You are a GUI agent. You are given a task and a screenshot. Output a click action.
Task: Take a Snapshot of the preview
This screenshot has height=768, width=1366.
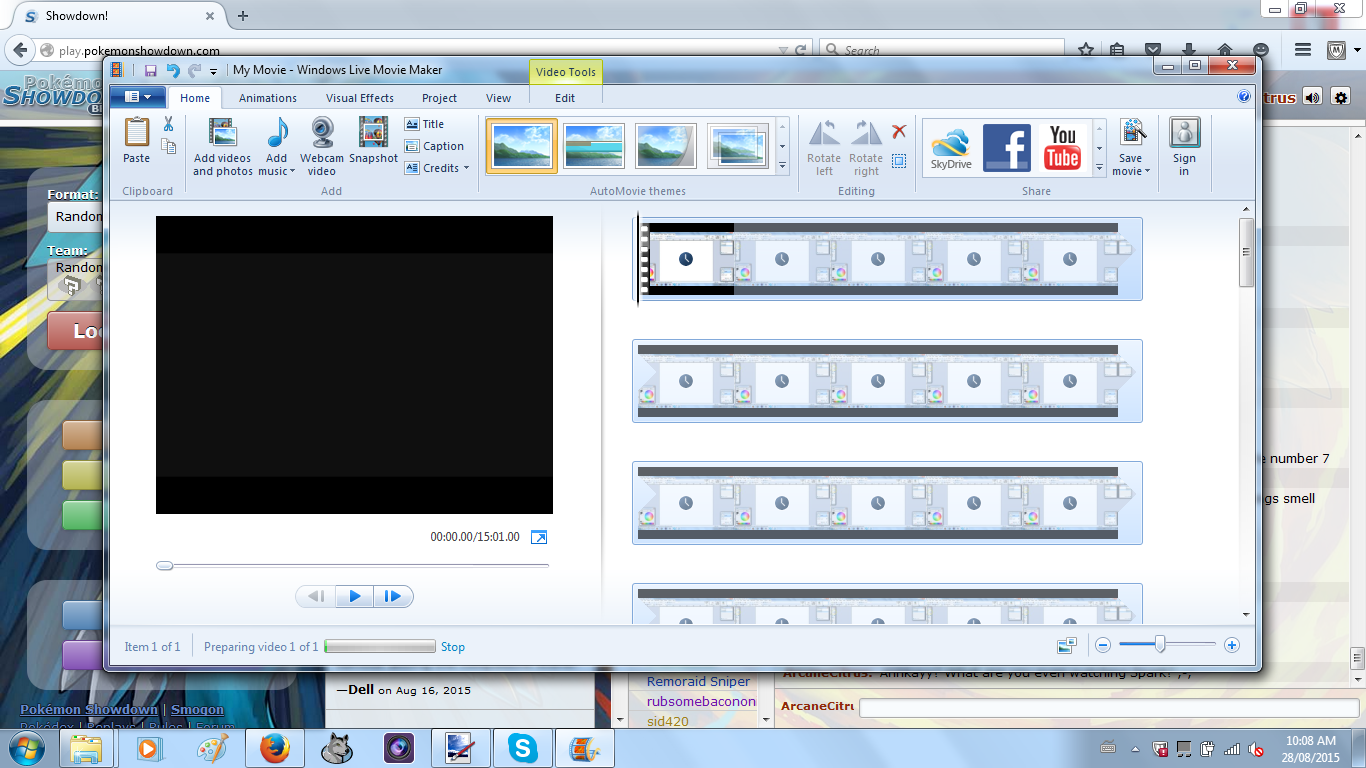tap(373, 140)
